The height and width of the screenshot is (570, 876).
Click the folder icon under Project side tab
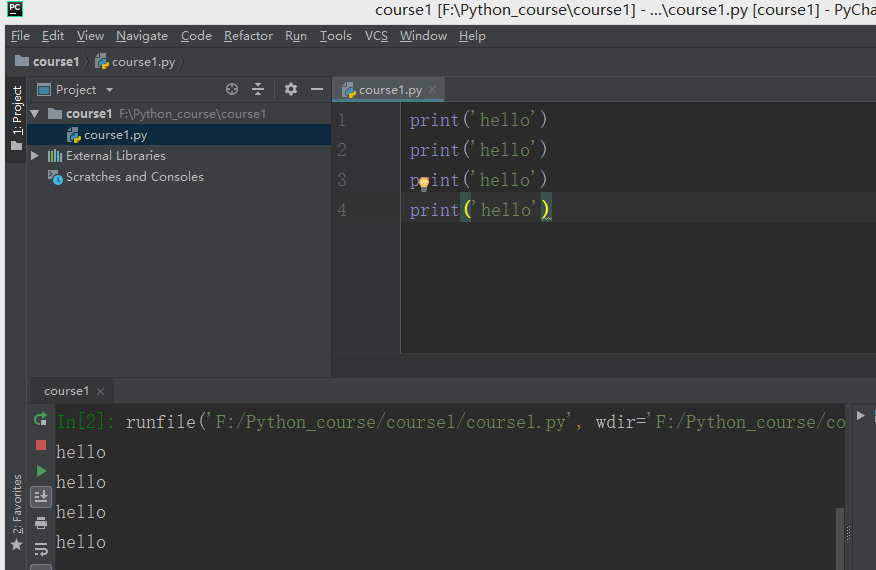(17, 146)
